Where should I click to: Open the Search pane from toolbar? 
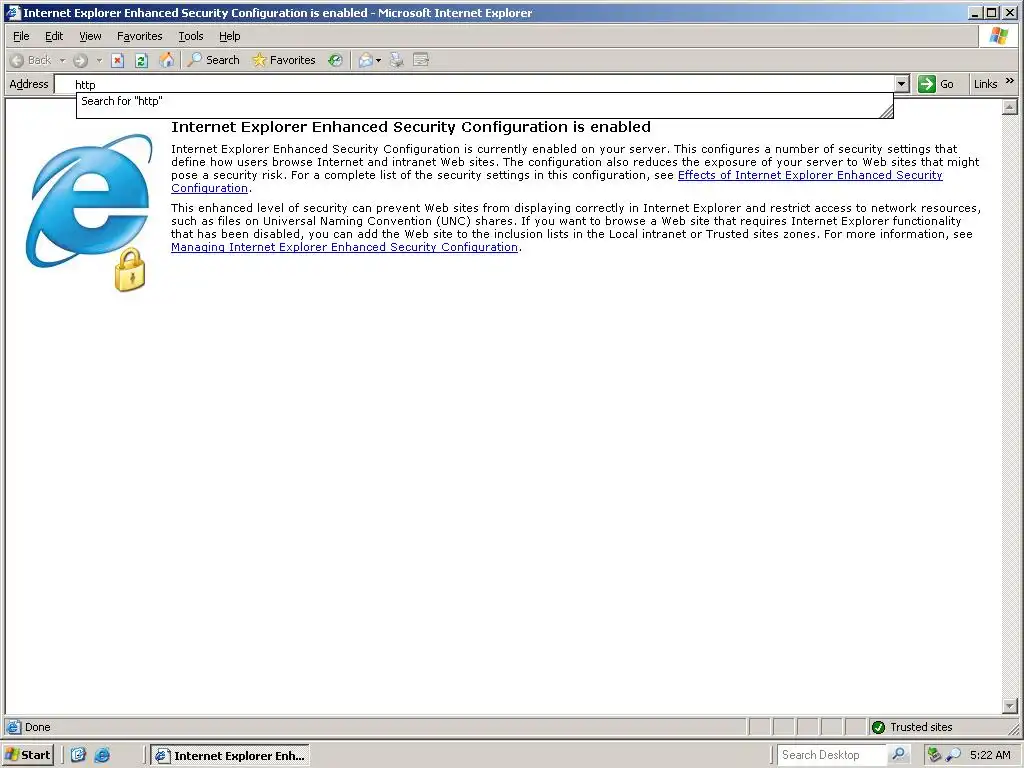tap(214, 60)
